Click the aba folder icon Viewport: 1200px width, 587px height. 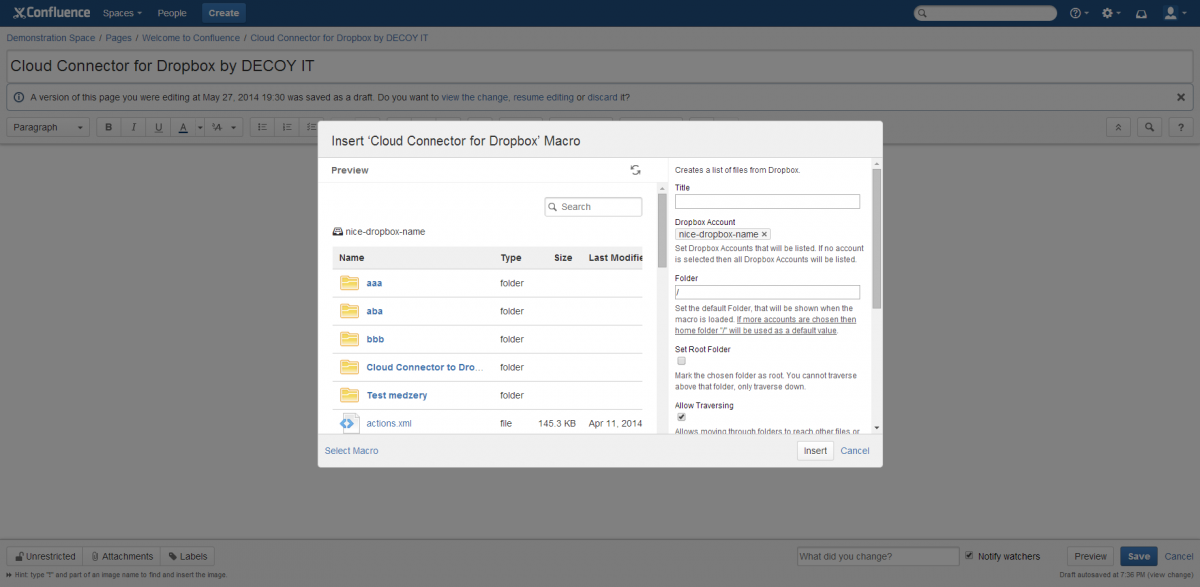tap(349, 311)
